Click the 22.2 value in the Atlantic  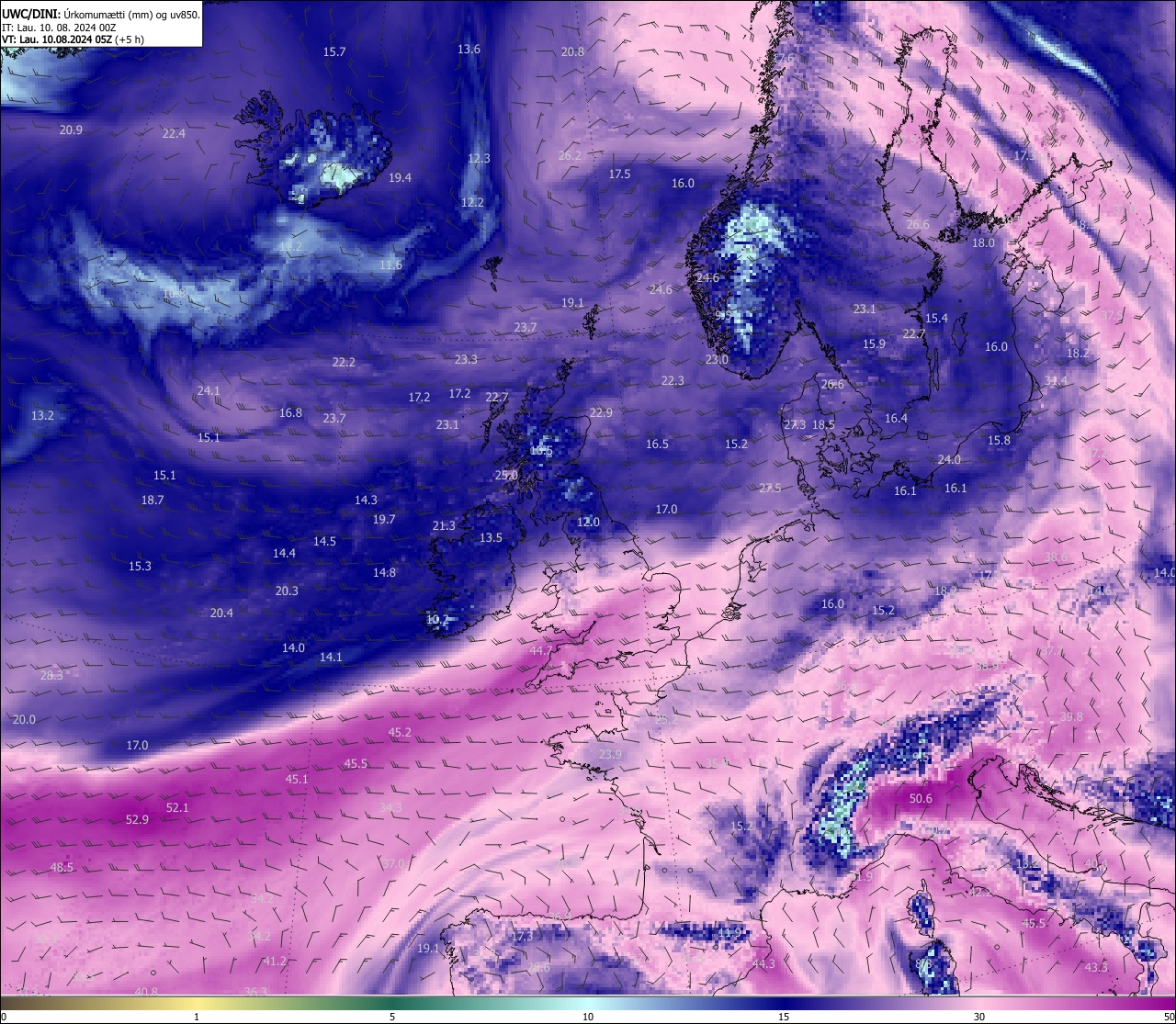coord(344,363)
